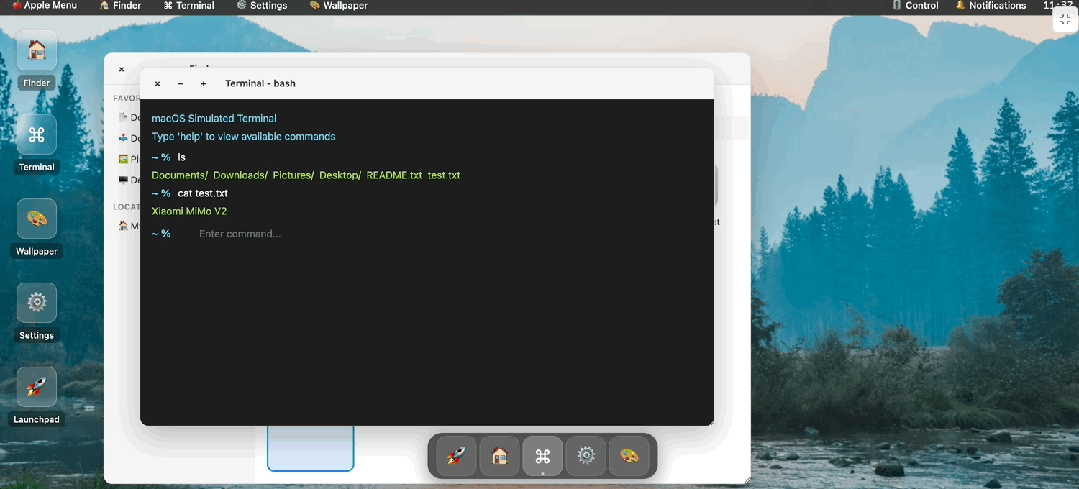Toggle fullscreen with the top-right corner button
1079x489 pixels.
(x=1065, y=18)
